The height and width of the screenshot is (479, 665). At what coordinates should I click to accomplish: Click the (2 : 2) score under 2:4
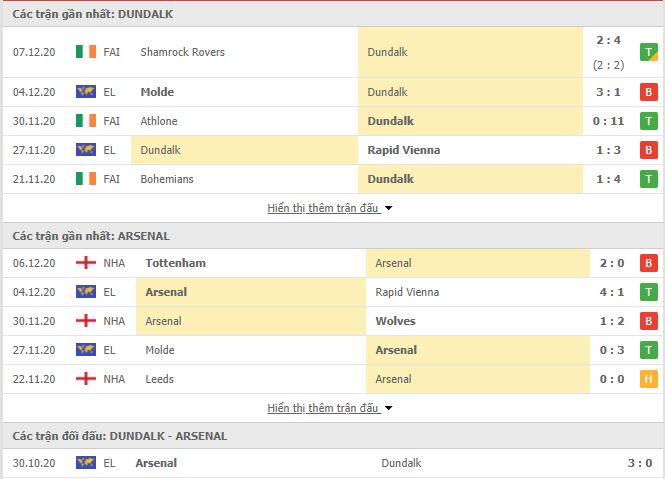608,65
